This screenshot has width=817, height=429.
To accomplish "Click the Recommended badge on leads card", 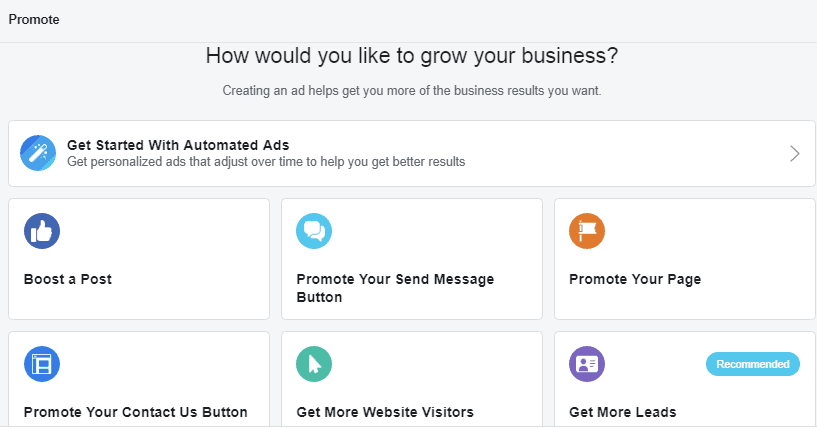I will (753, 364).
